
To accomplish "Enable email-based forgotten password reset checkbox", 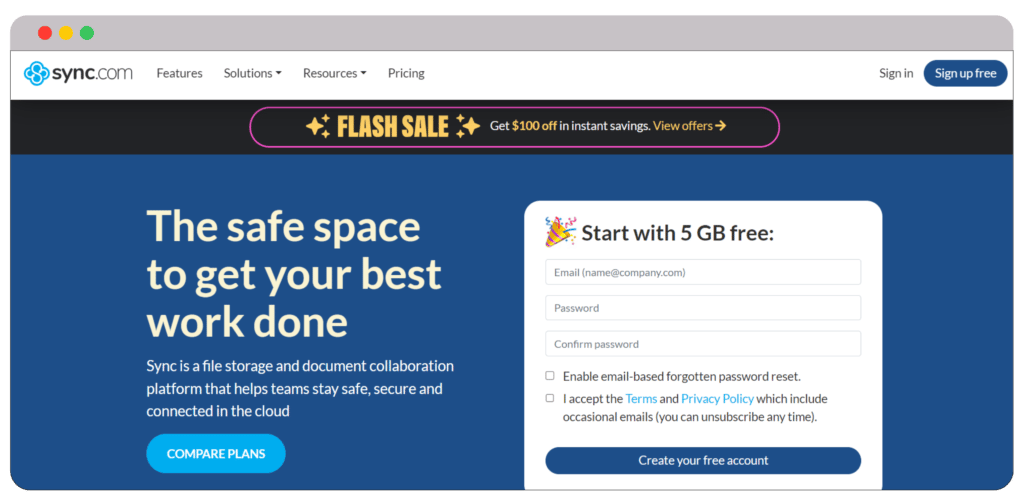I will 550,376.
